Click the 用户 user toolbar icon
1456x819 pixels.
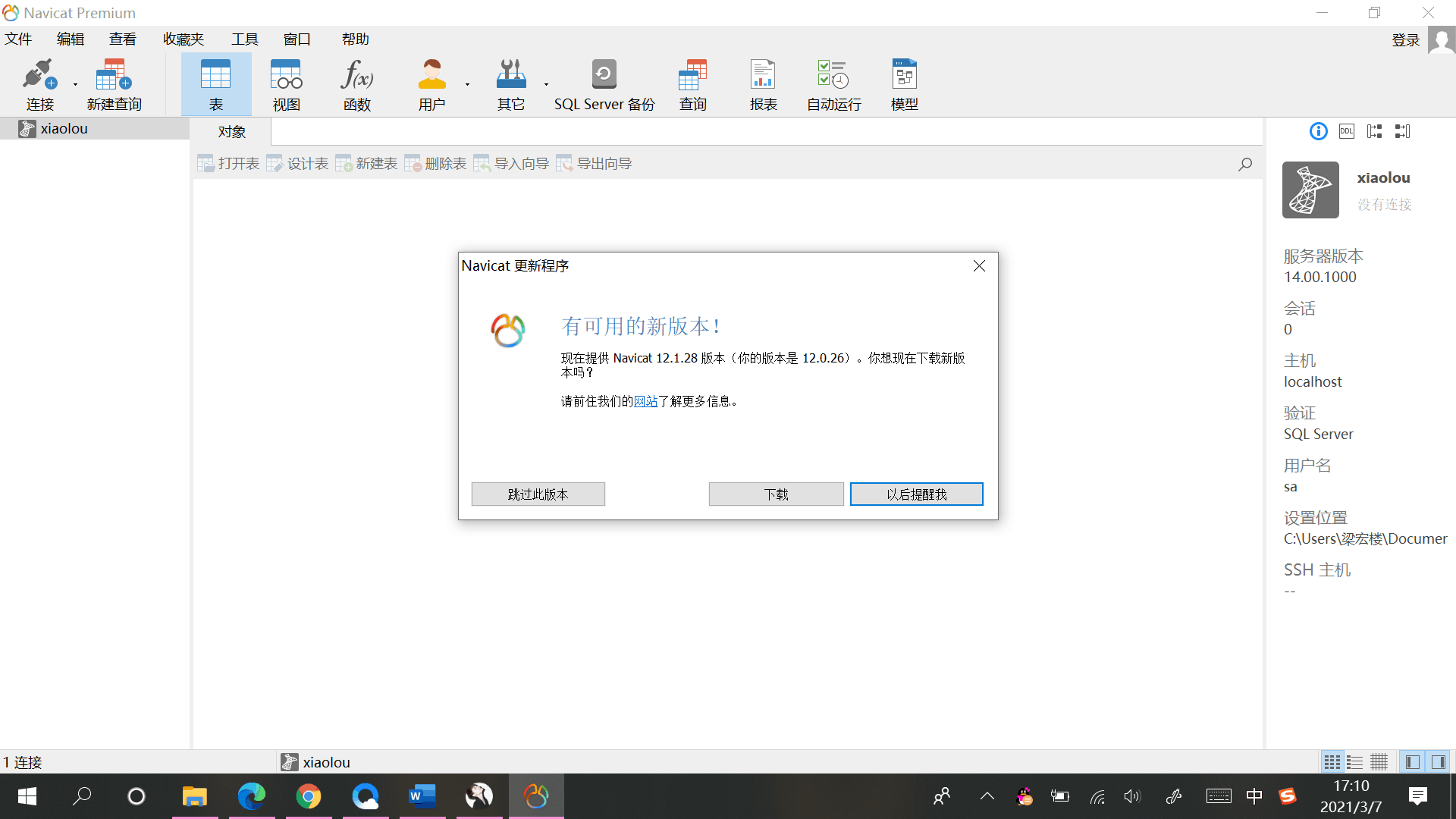point(432,84)
